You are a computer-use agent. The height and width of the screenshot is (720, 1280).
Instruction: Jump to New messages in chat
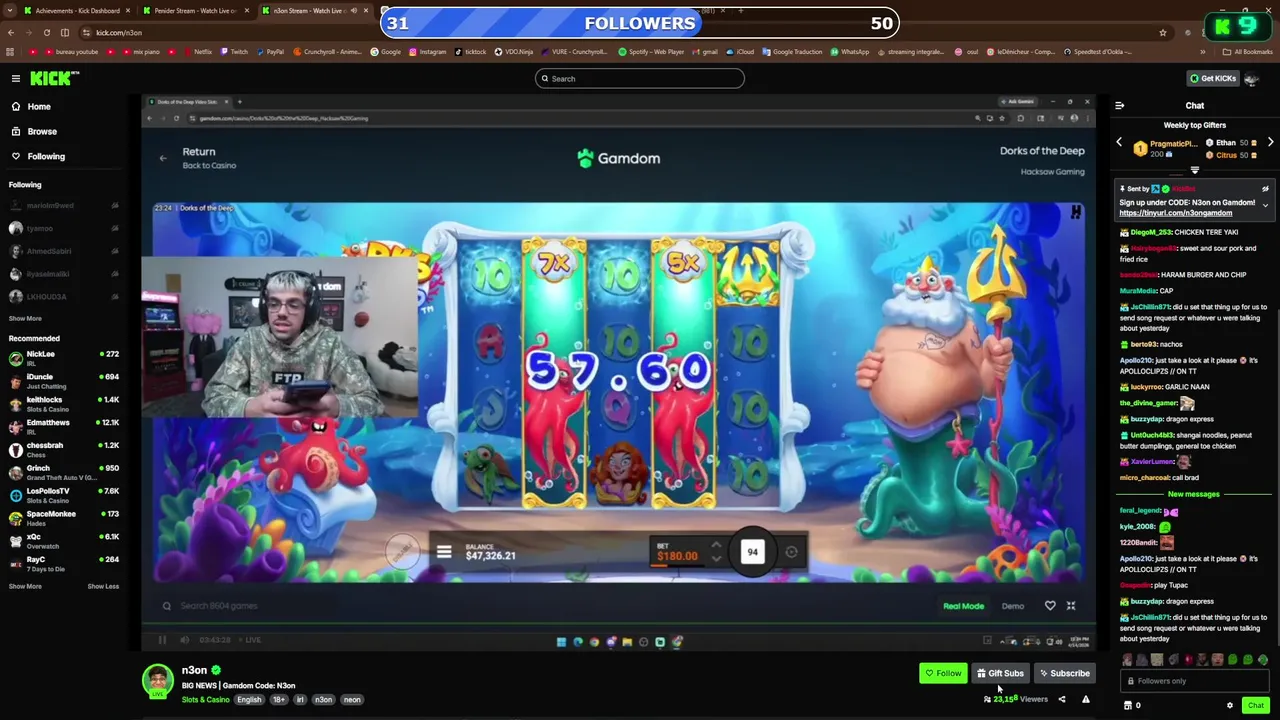(x=1193, y=494)
